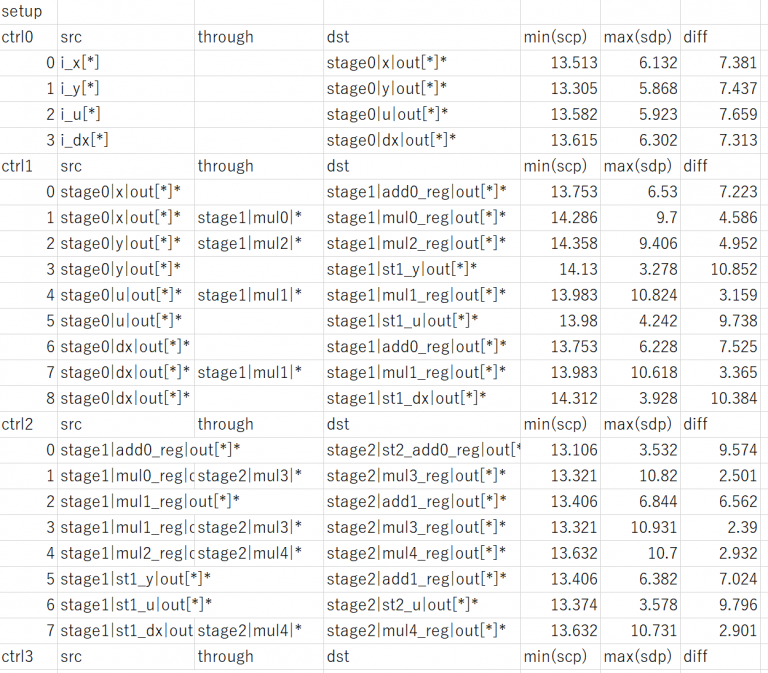This screenshot has height=673, width=768.
Task: Click the max(sdp) value 10.931
Action: click(x=652, y=527)
